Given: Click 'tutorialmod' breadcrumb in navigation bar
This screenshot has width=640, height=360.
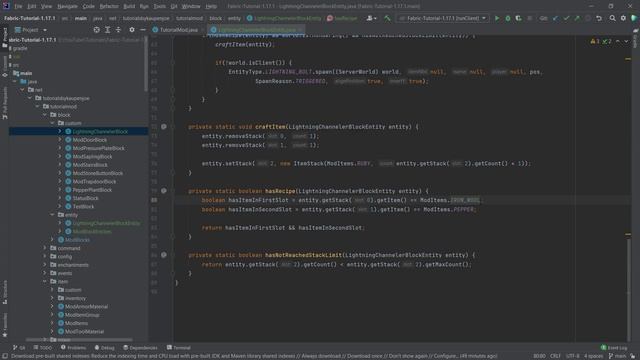Looking at the screenshot, I should 189,18.
